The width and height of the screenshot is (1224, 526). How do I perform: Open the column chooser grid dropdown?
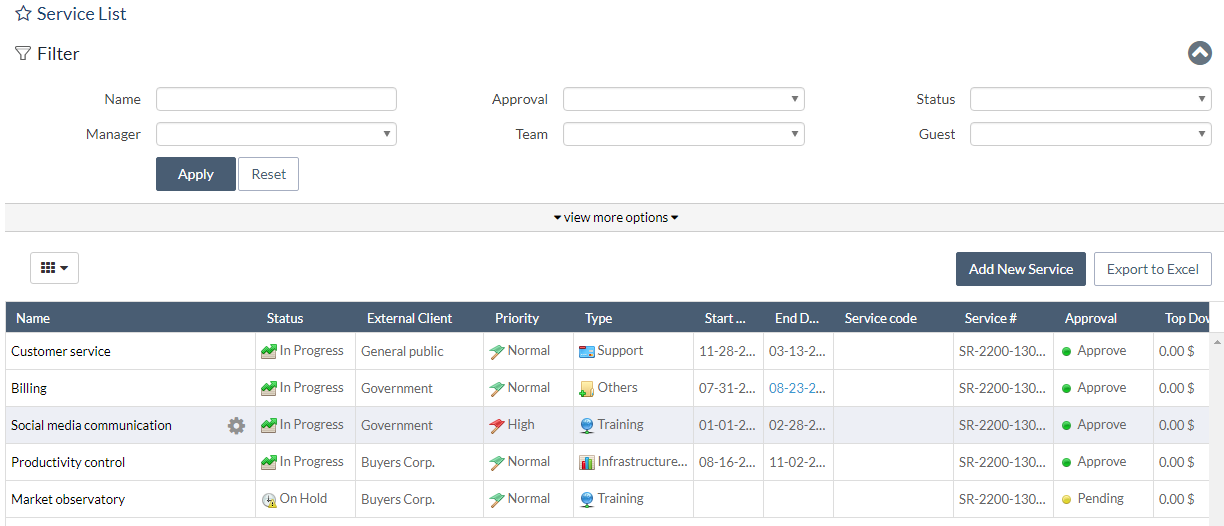pyautogui.click(x=54, y=268)
